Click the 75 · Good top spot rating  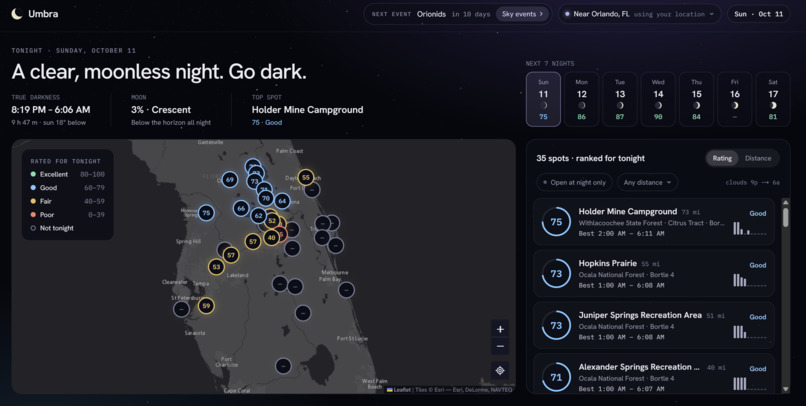tap(267, 122)
